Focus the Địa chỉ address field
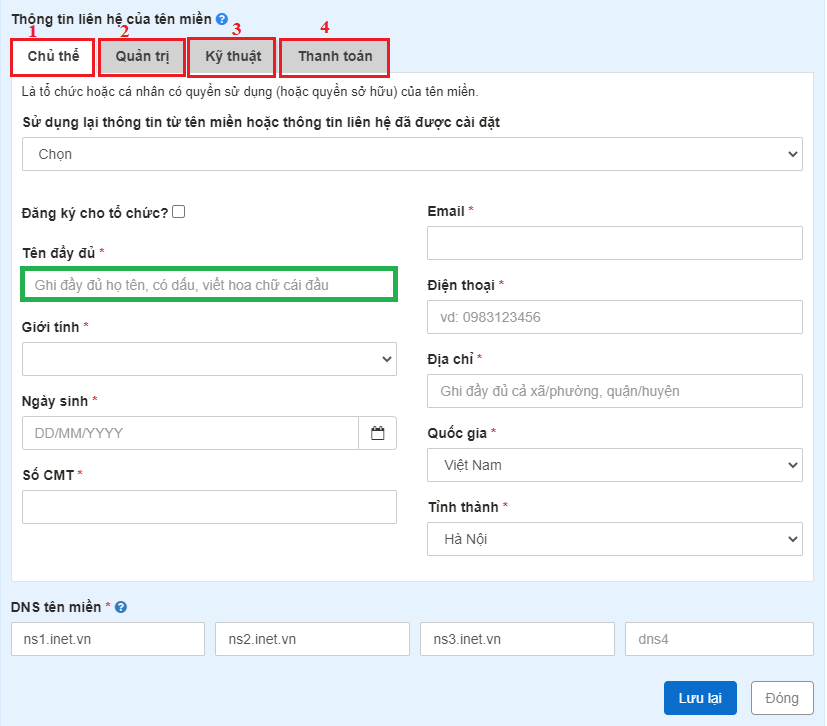The height and width of the screenshot is (726, 827). pos(615,391)
